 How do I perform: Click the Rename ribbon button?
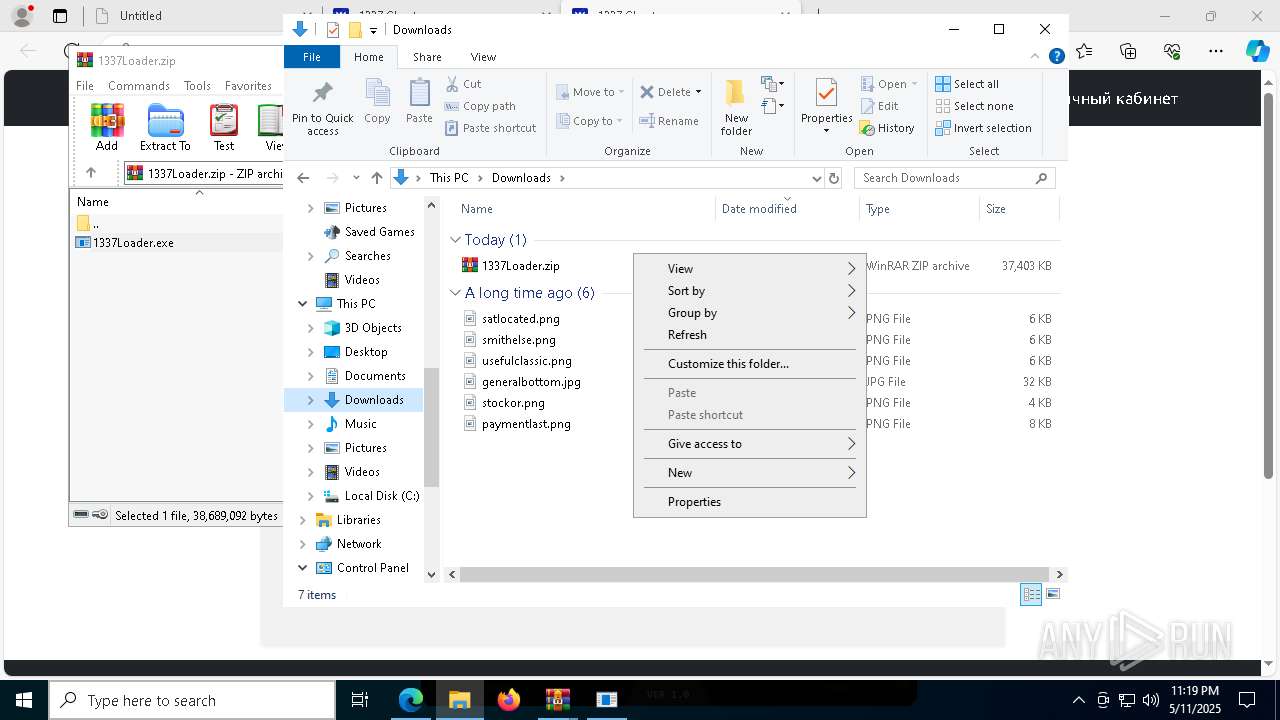click(669, 121)
